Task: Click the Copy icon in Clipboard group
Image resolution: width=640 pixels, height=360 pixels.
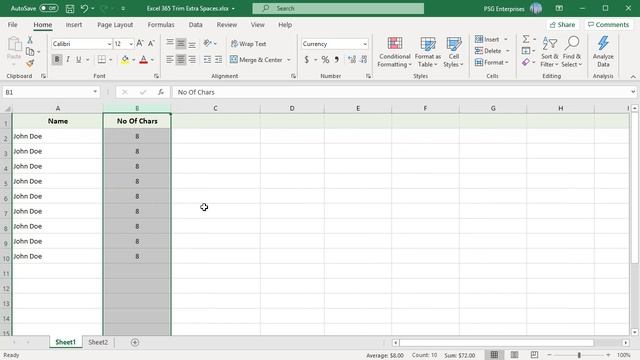Action: pyautogui.click(x=30, y=51)
